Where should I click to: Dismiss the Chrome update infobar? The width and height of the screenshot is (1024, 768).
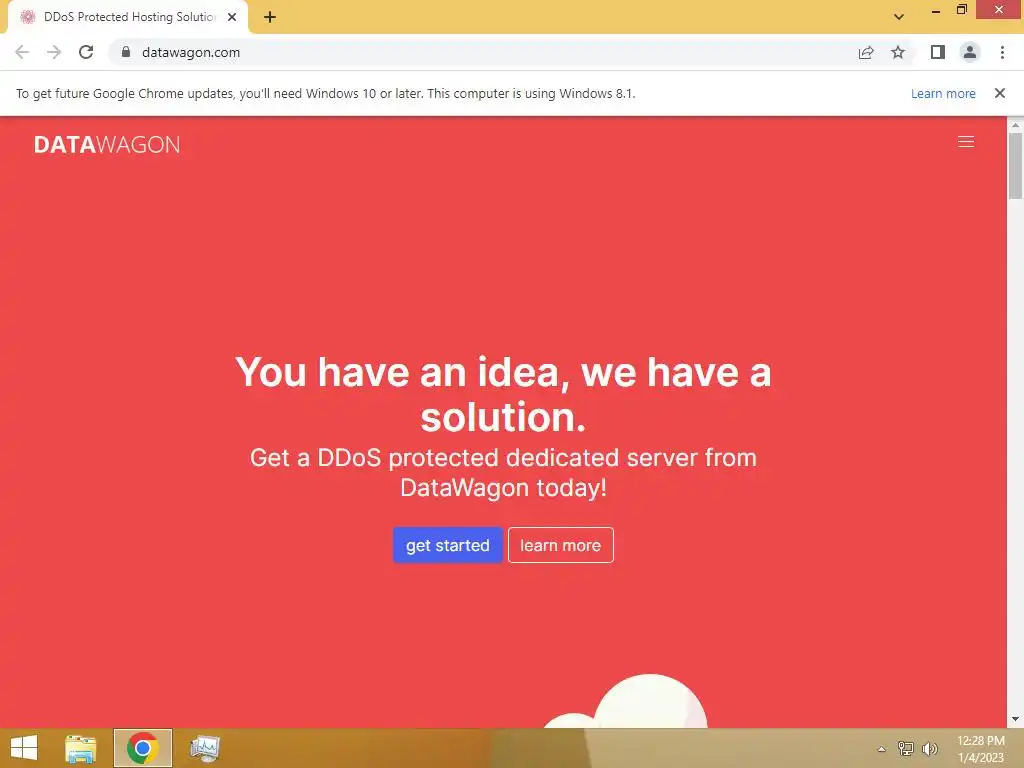tap(999, 93)
